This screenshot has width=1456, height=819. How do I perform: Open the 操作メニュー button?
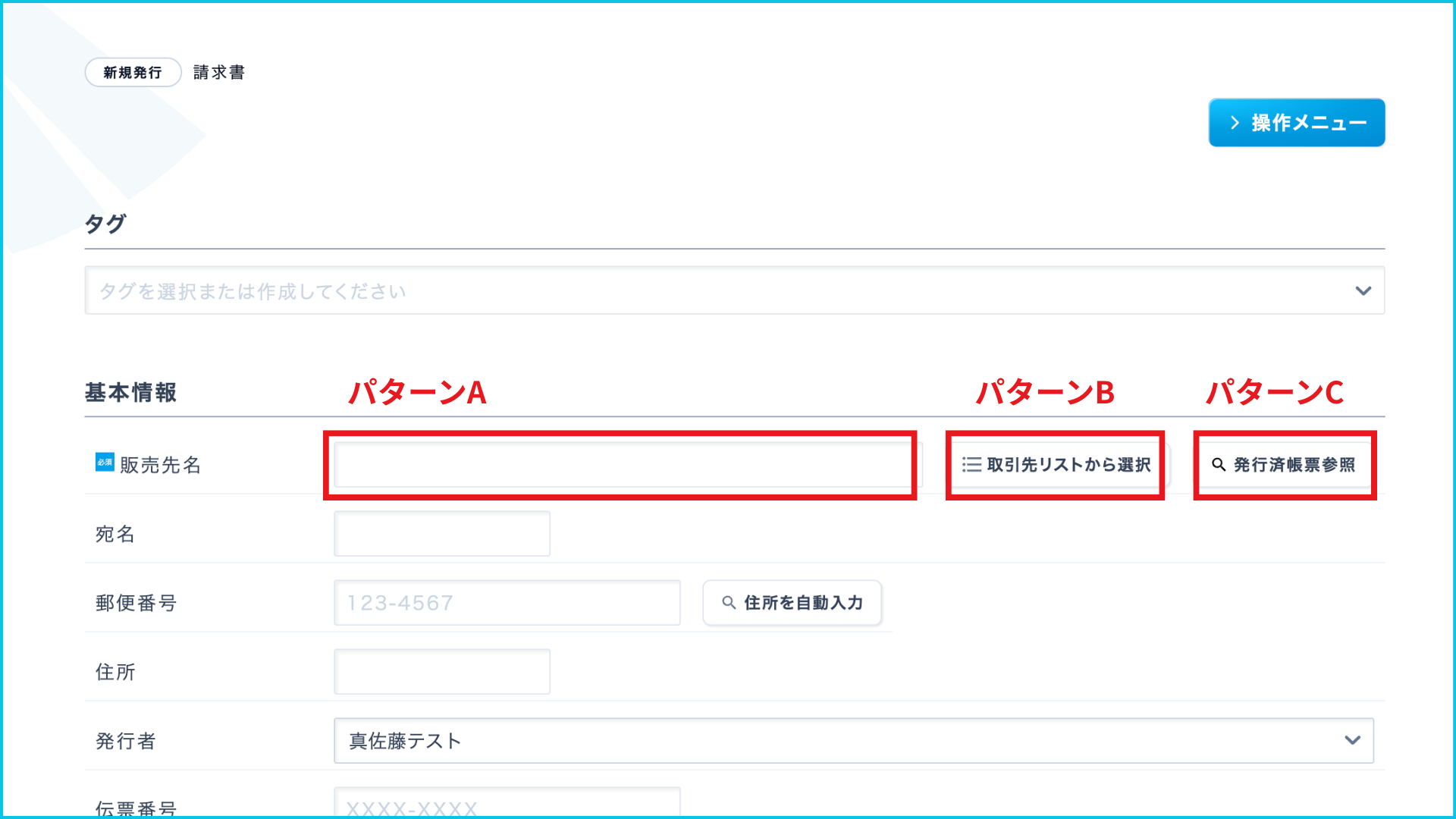tap(1296, 123)
